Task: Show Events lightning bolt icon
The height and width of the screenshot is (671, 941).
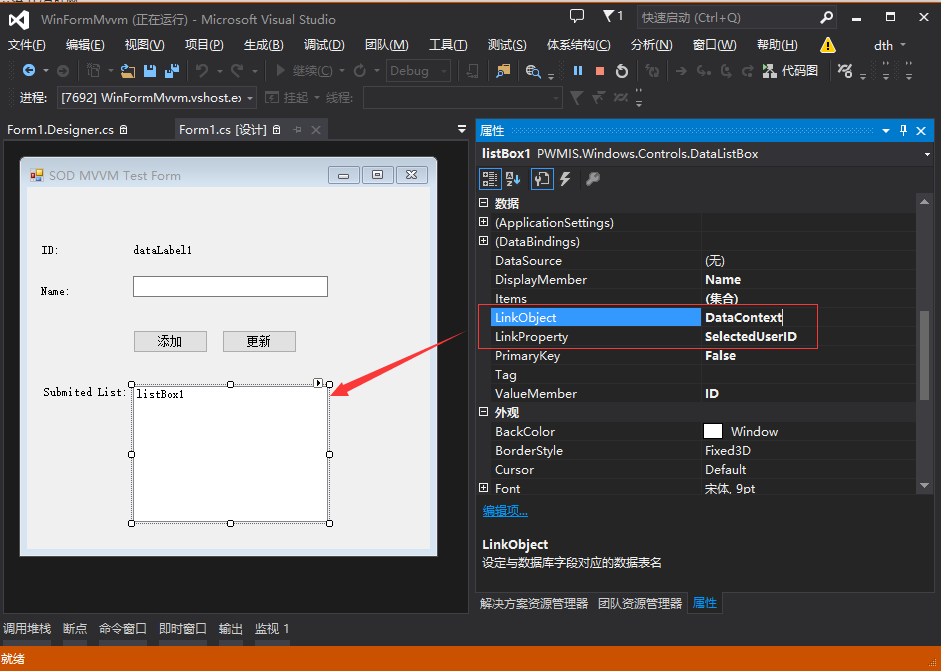Action: [565, 179]
